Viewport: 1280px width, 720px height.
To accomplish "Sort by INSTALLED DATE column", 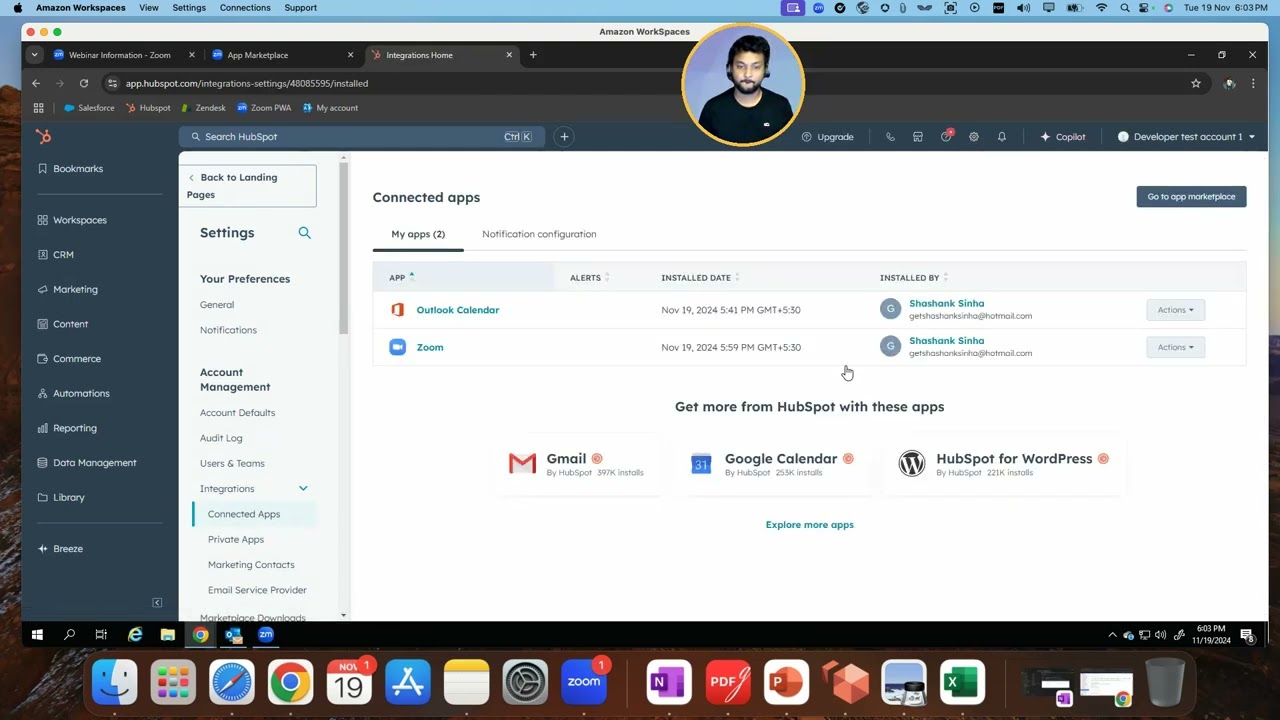I will 700,278.
